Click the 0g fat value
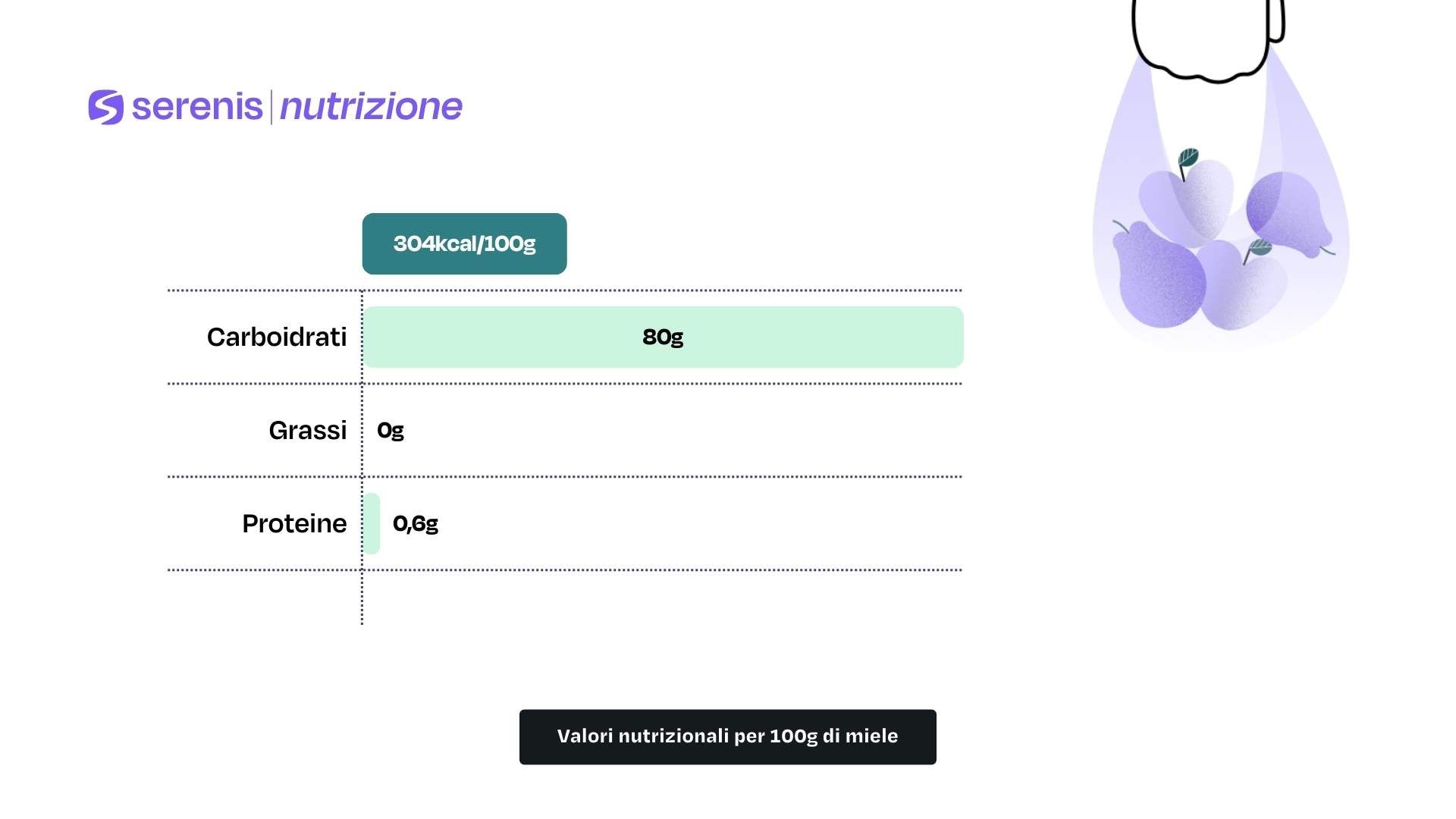Screen dimensions: 1456x819 391,431
